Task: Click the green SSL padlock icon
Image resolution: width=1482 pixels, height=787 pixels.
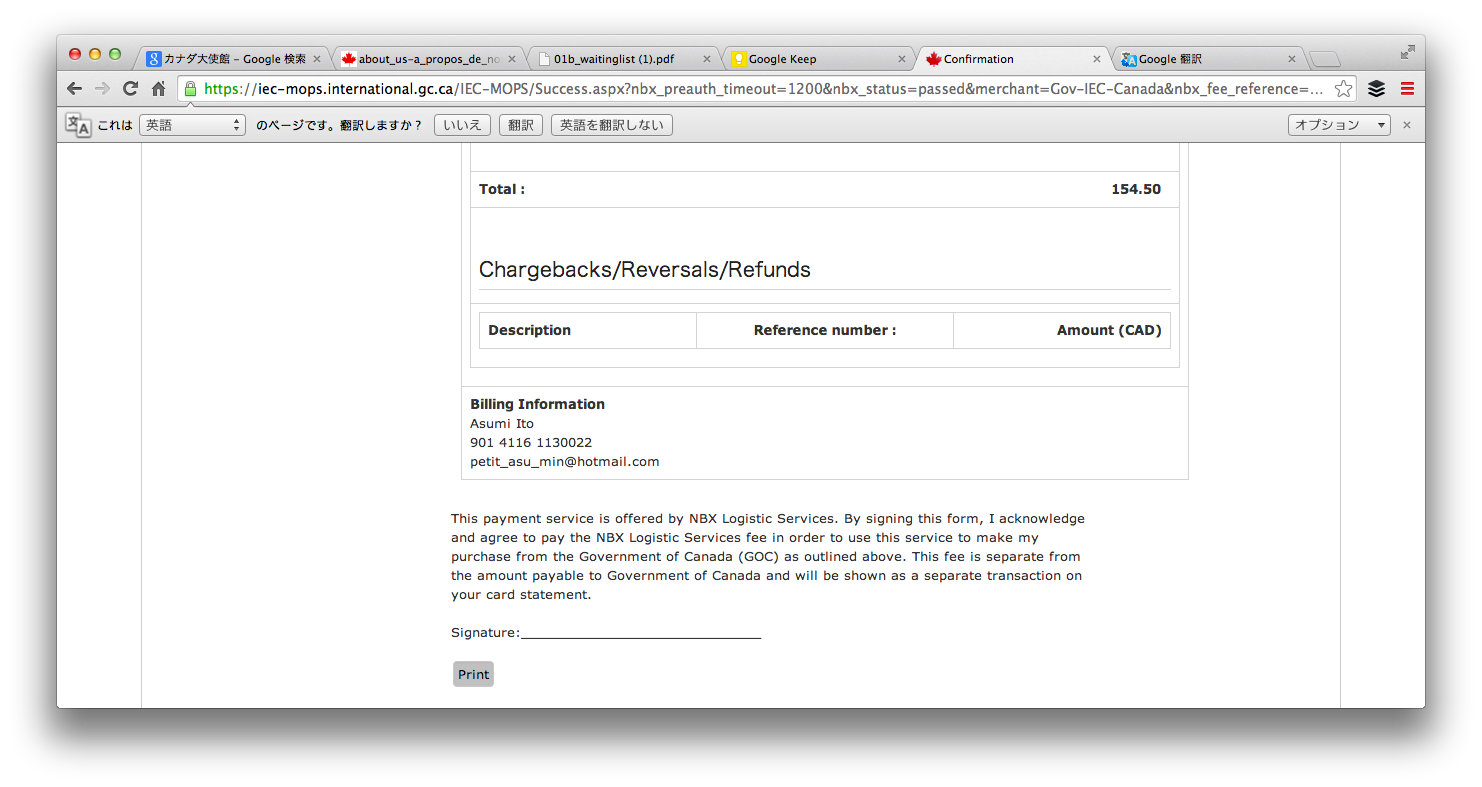Action: point(190,89)
